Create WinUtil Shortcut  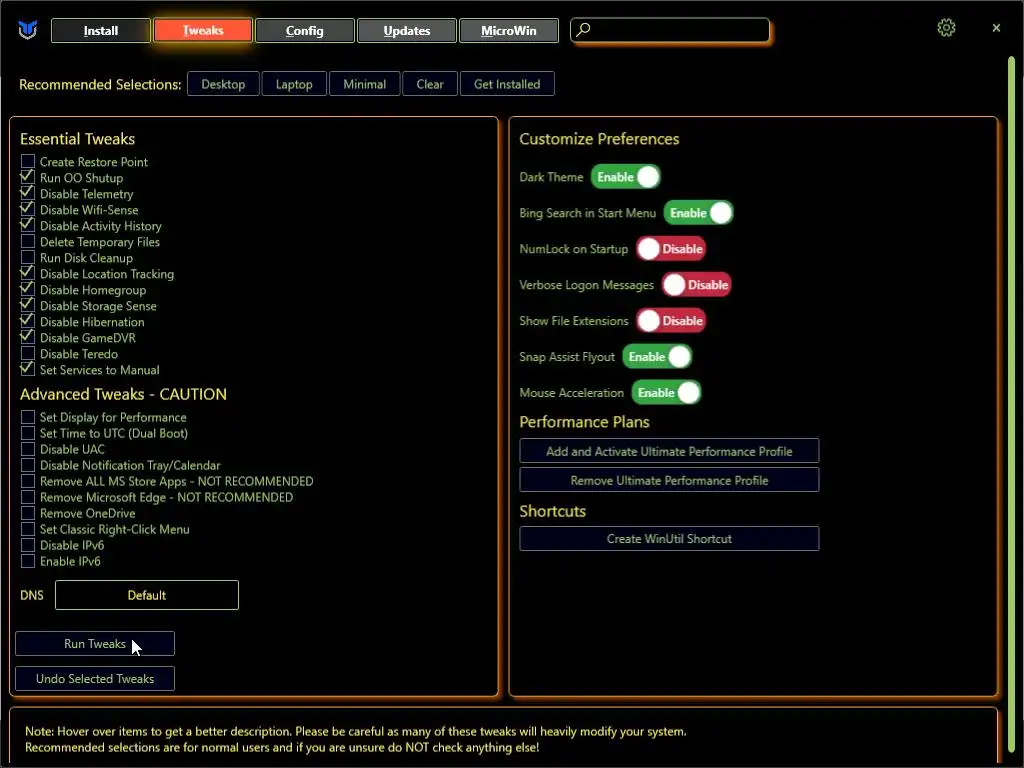[669, 539]
